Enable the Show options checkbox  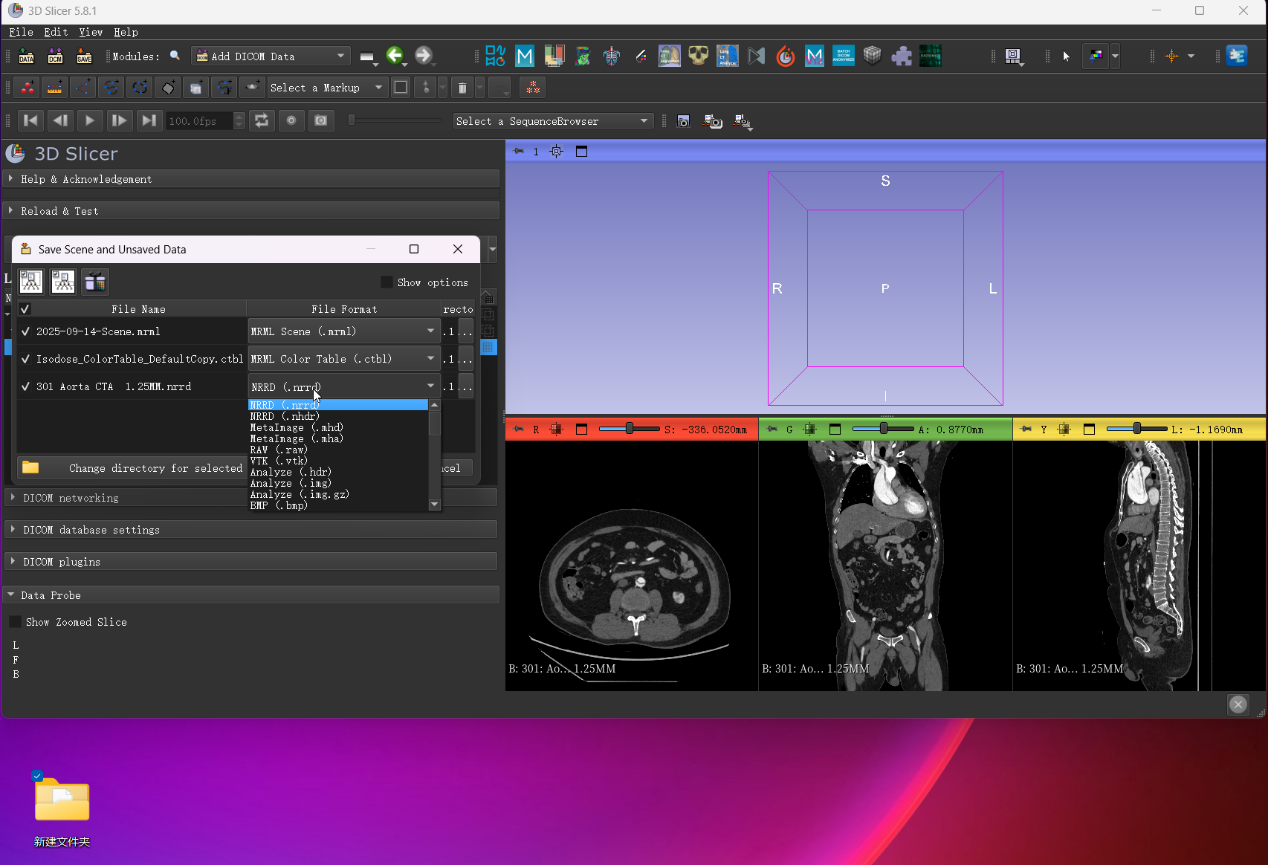[x=387, y=282]
